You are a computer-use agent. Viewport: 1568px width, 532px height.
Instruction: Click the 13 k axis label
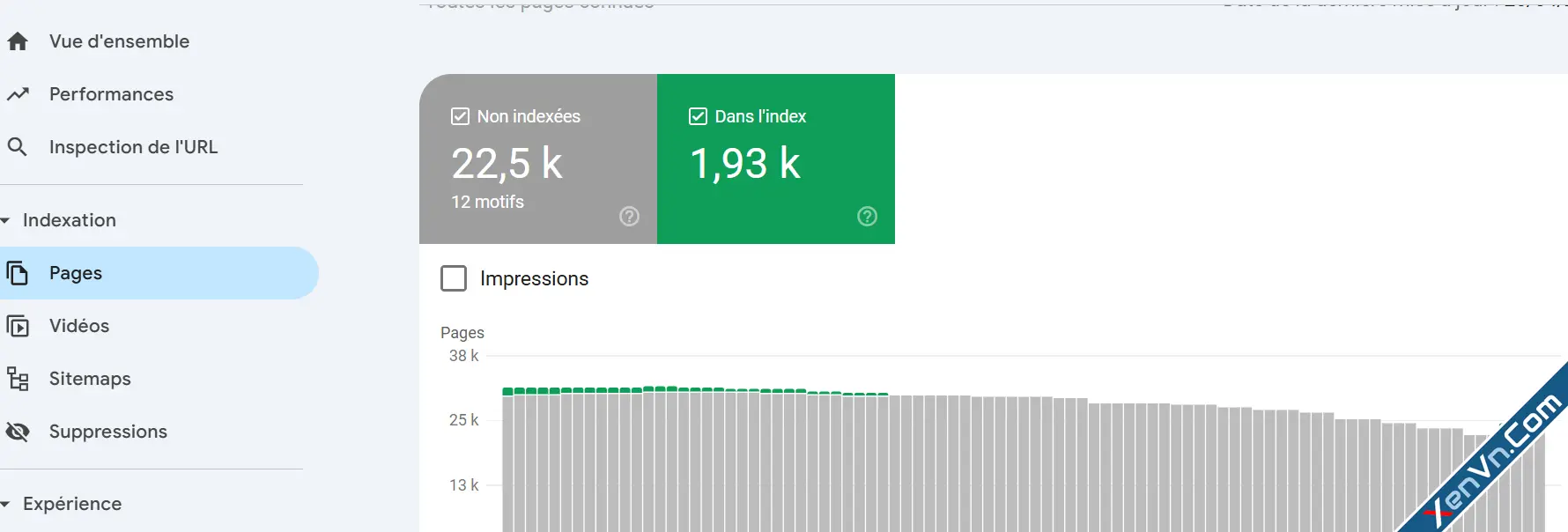coord(463,485)
